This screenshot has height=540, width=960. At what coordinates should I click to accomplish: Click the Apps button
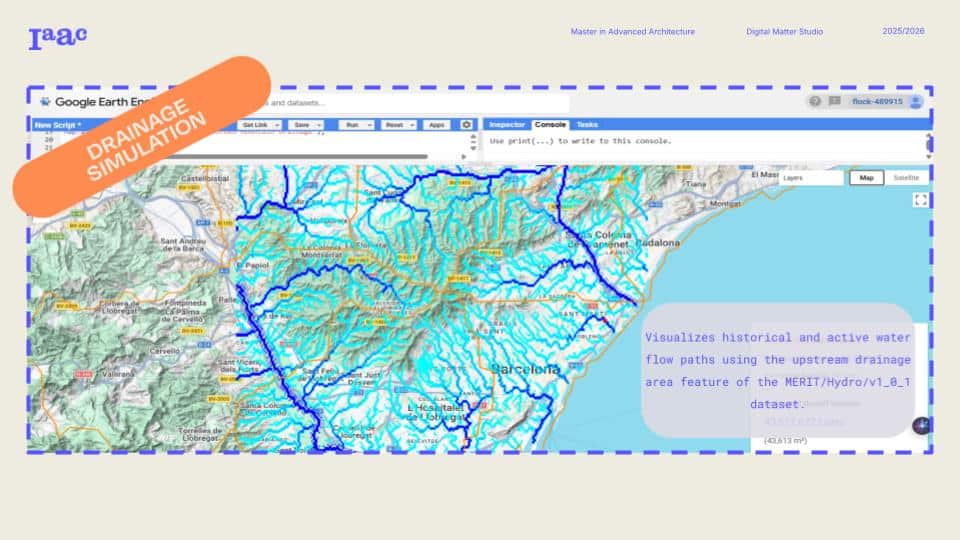pos(437,125)
